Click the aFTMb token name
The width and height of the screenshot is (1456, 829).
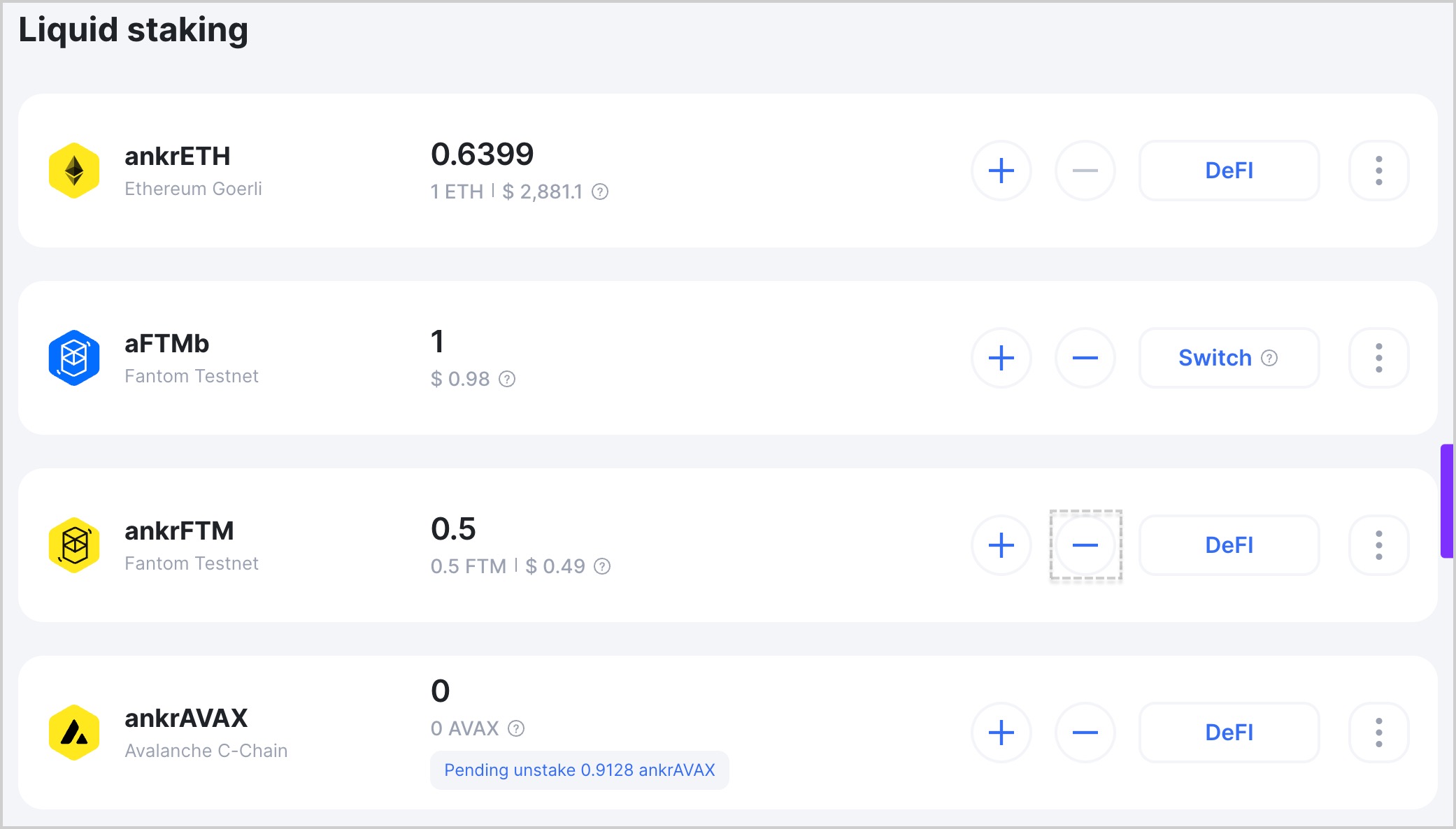click(x=167, y=344)
